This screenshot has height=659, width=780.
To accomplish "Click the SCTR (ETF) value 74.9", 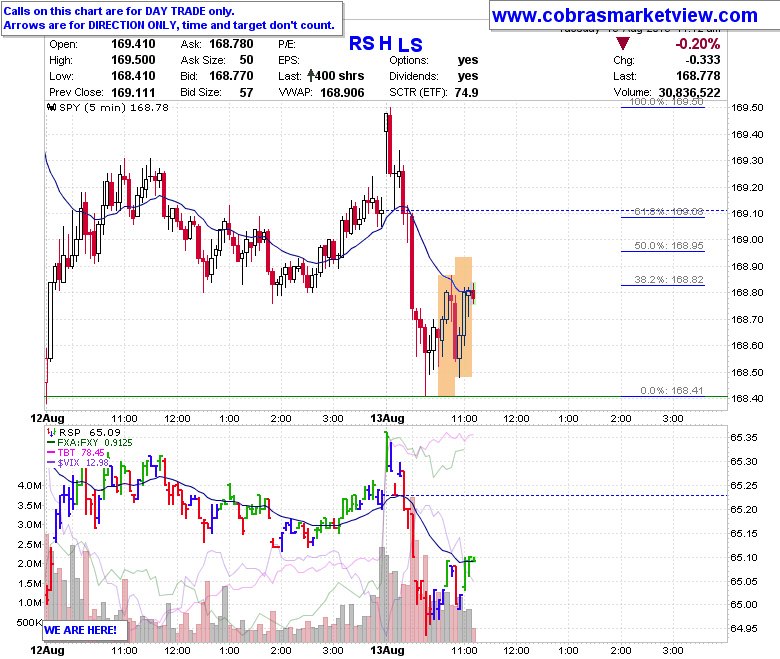I will (466, 93).
